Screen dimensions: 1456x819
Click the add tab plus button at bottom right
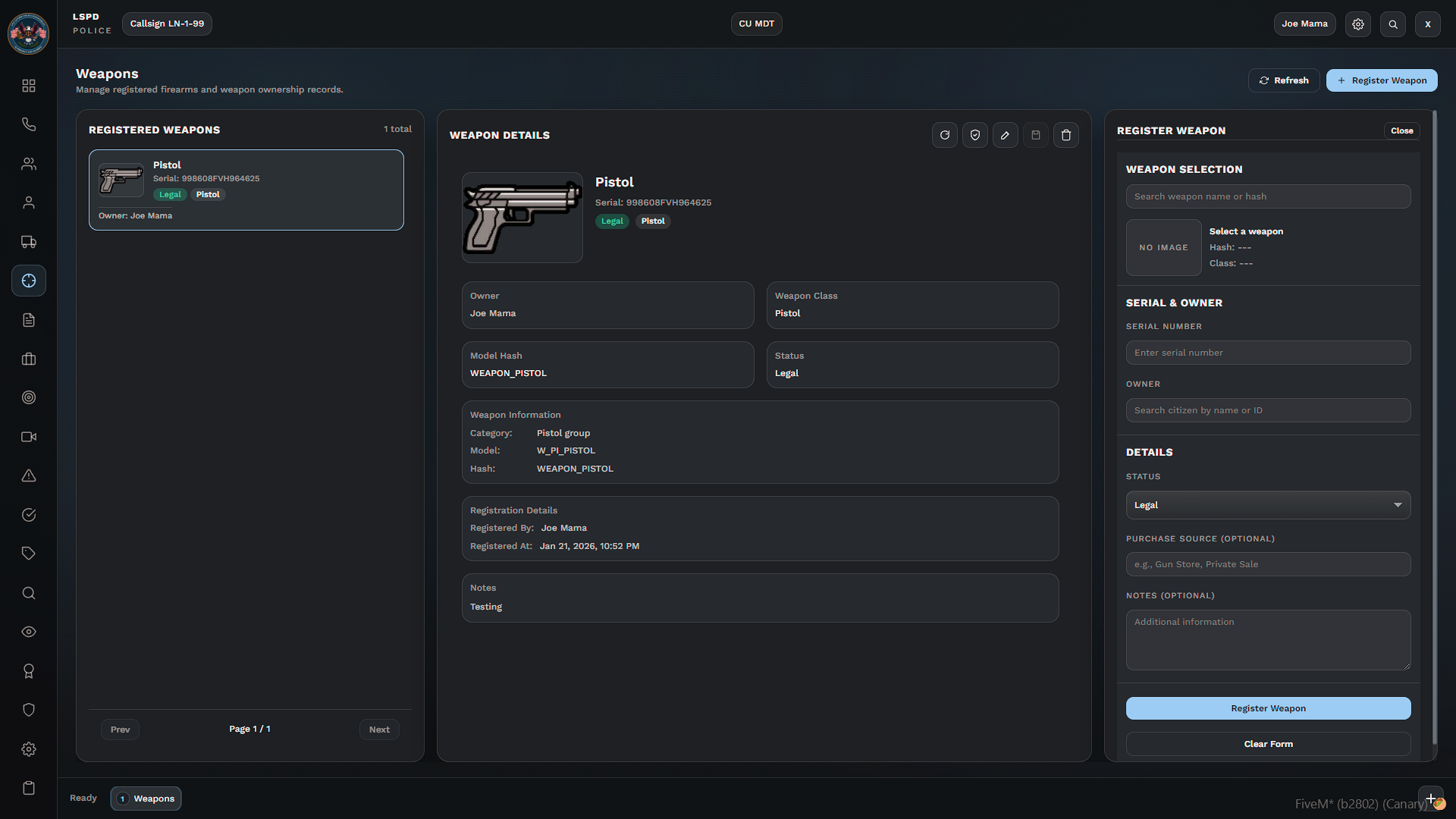coord(1429,798)
